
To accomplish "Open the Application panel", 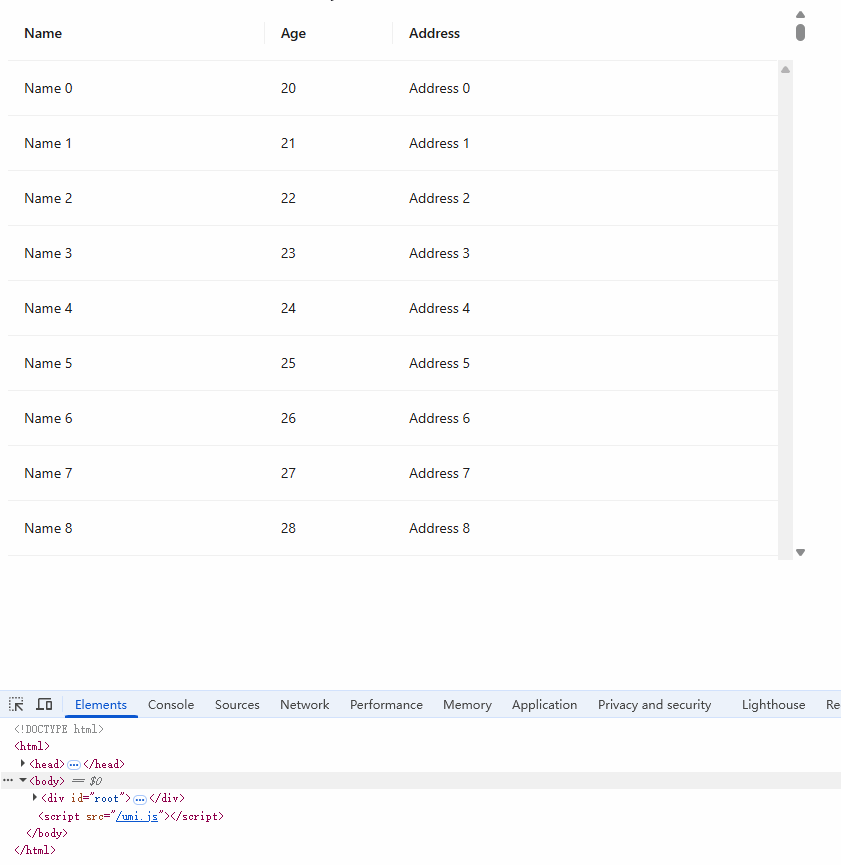I will pyautogui.click(x=544, y=704).
